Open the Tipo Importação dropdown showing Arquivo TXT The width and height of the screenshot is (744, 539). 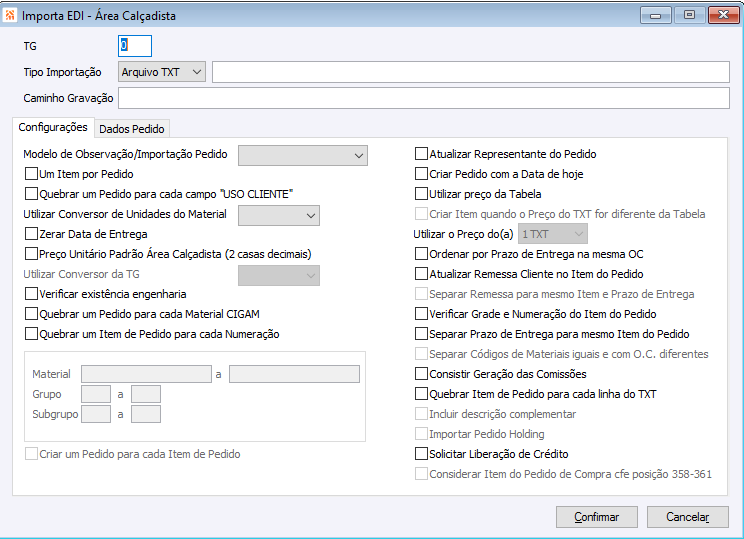click(162, 72)
